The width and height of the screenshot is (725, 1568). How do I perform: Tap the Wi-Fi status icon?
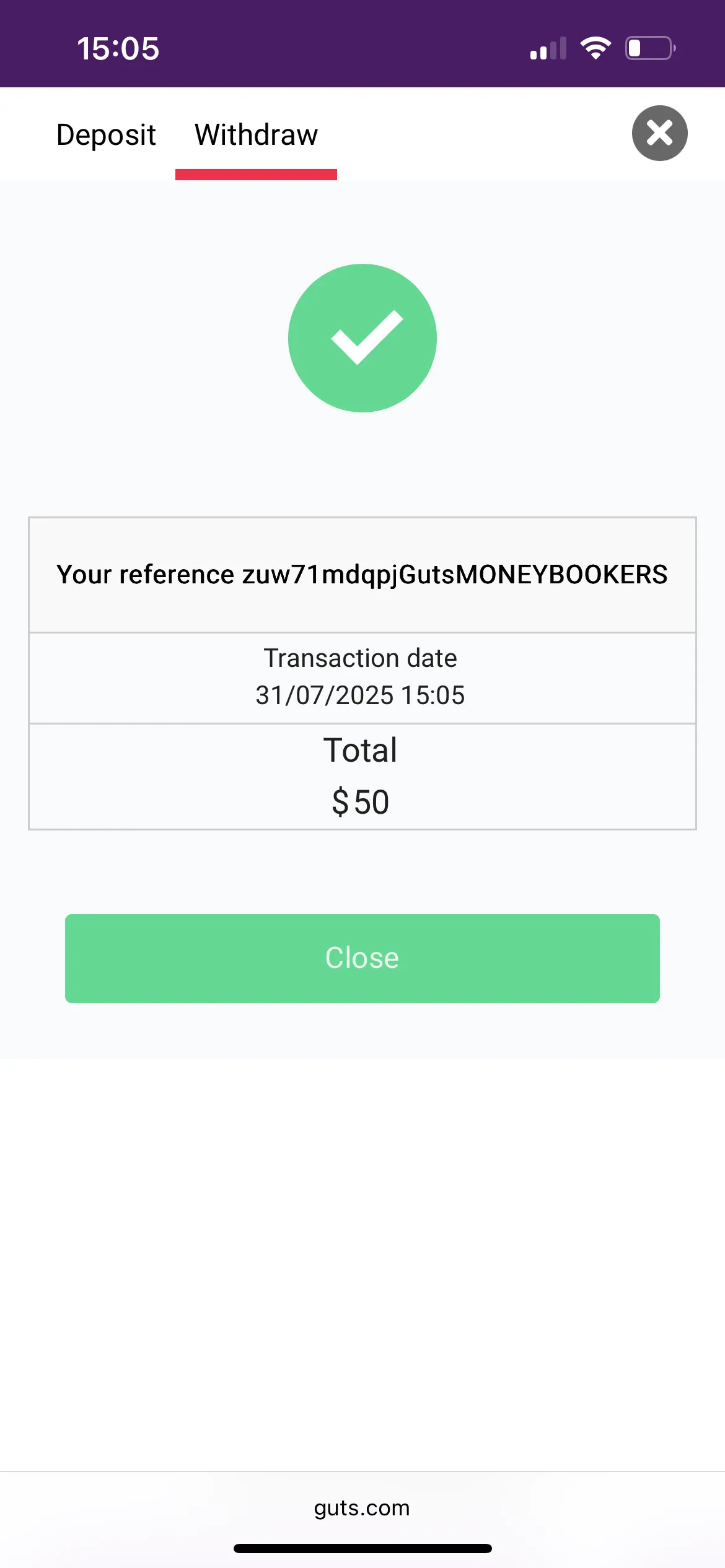(x=595, y=48)
